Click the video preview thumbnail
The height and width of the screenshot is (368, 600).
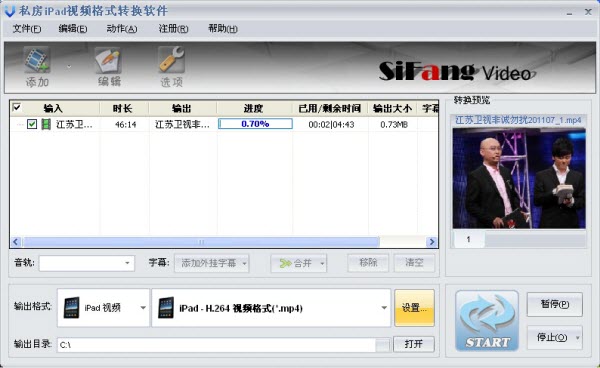[x=519, y=178]
